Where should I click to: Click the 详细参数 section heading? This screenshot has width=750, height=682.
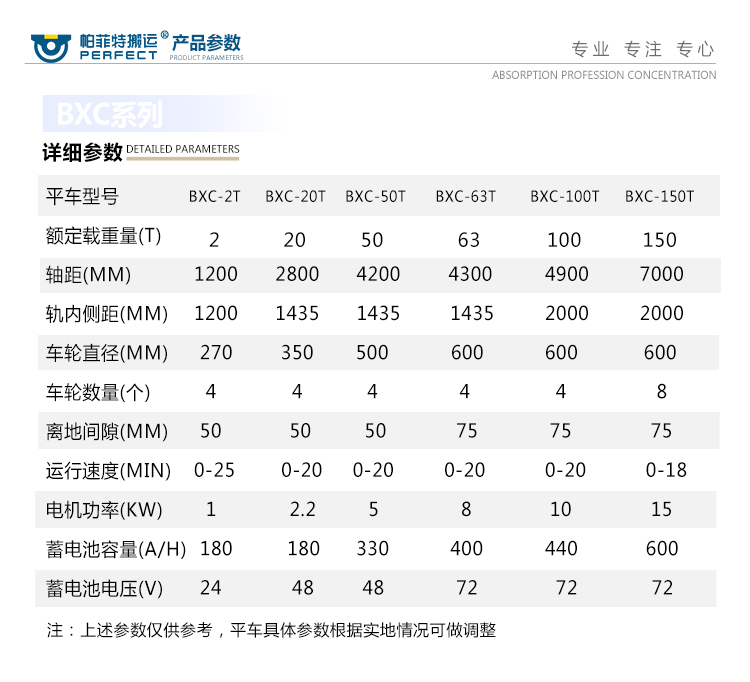[x=82, y=152]
